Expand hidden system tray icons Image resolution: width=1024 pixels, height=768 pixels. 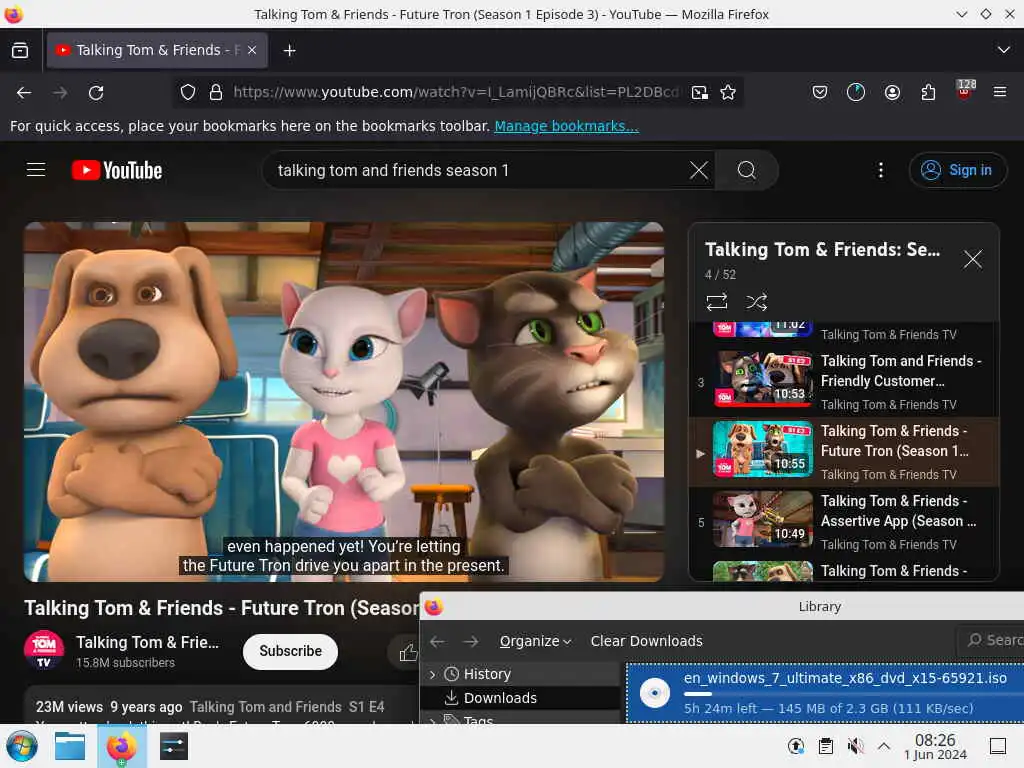[x=884, y=746]
